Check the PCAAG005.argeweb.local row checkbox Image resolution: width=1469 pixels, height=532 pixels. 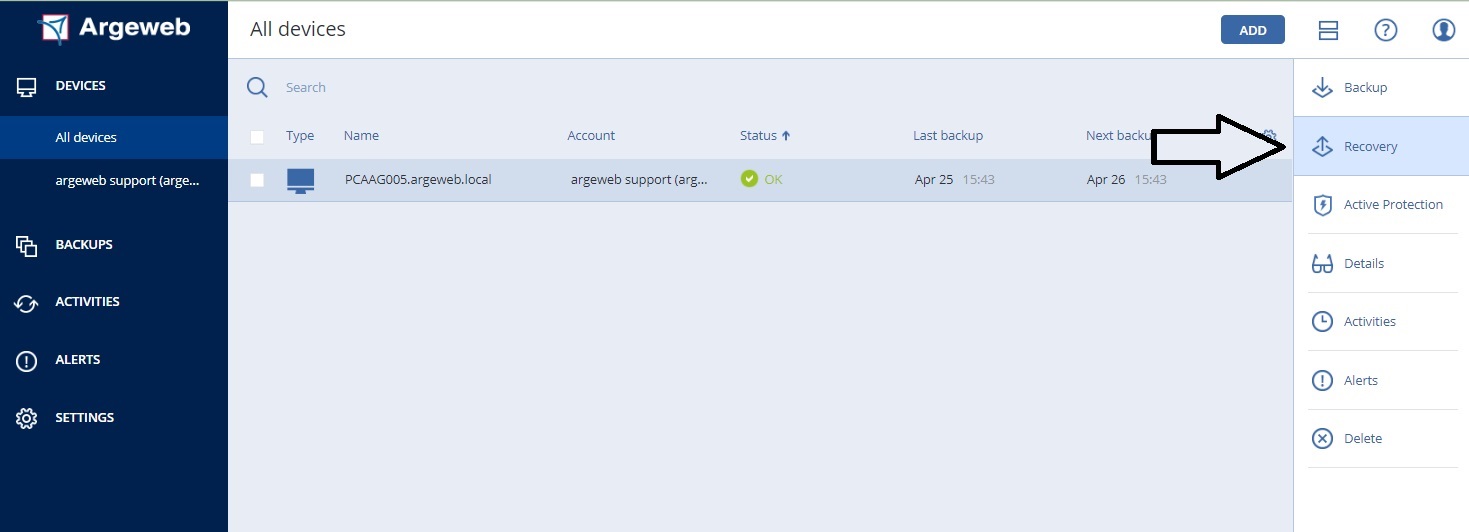click(x=257, y=180)
